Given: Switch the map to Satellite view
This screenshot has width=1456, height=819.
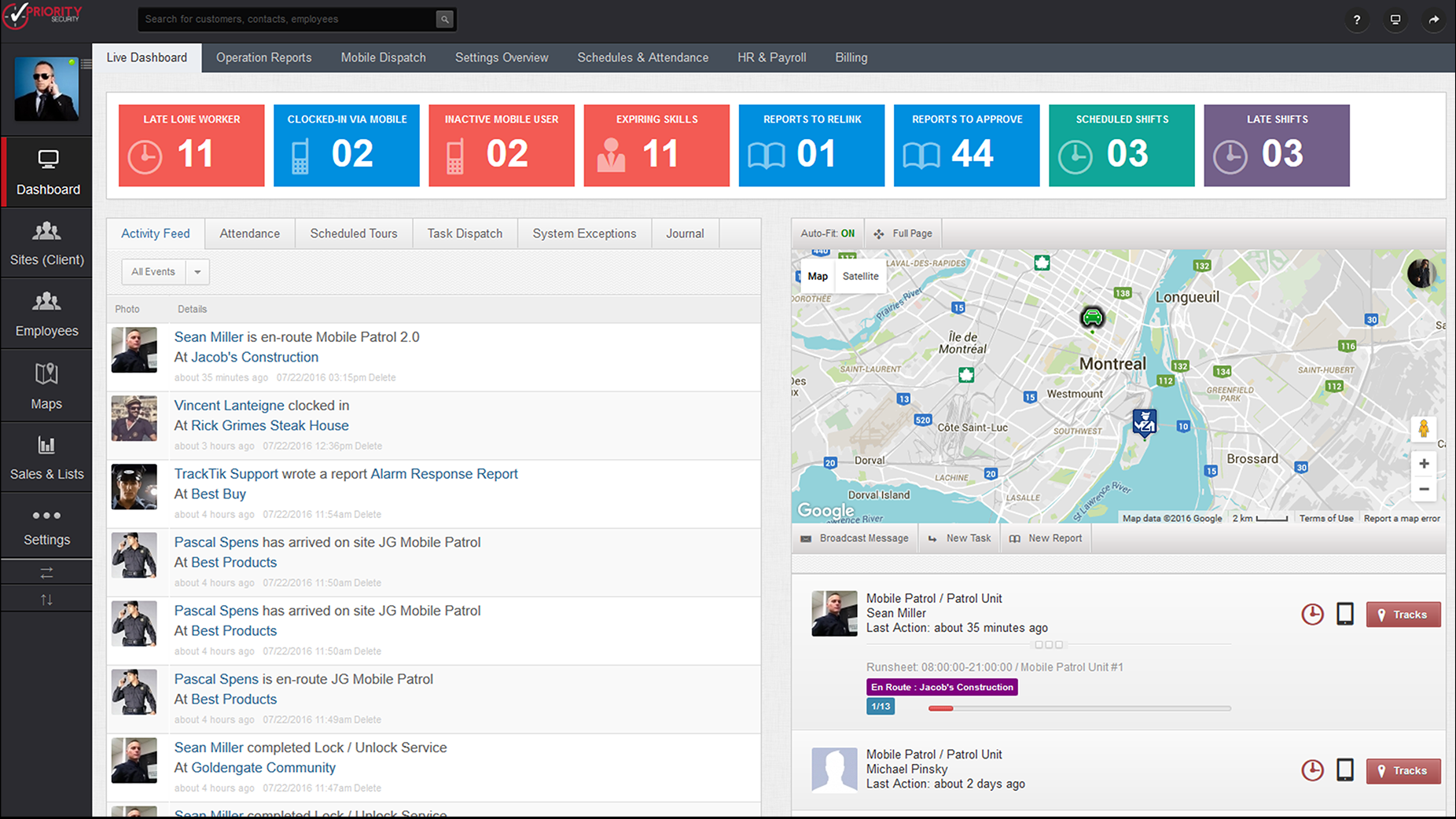Looking at the screenshot, I should pos(860,276).
